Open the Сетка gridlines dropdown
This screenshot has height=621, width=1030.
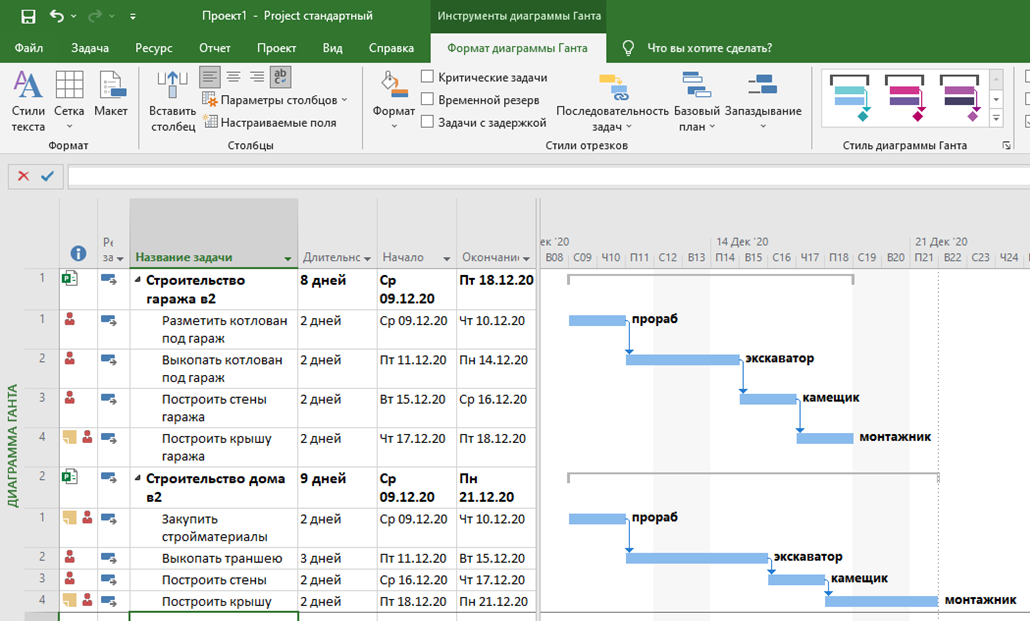[x=69, y=101]
